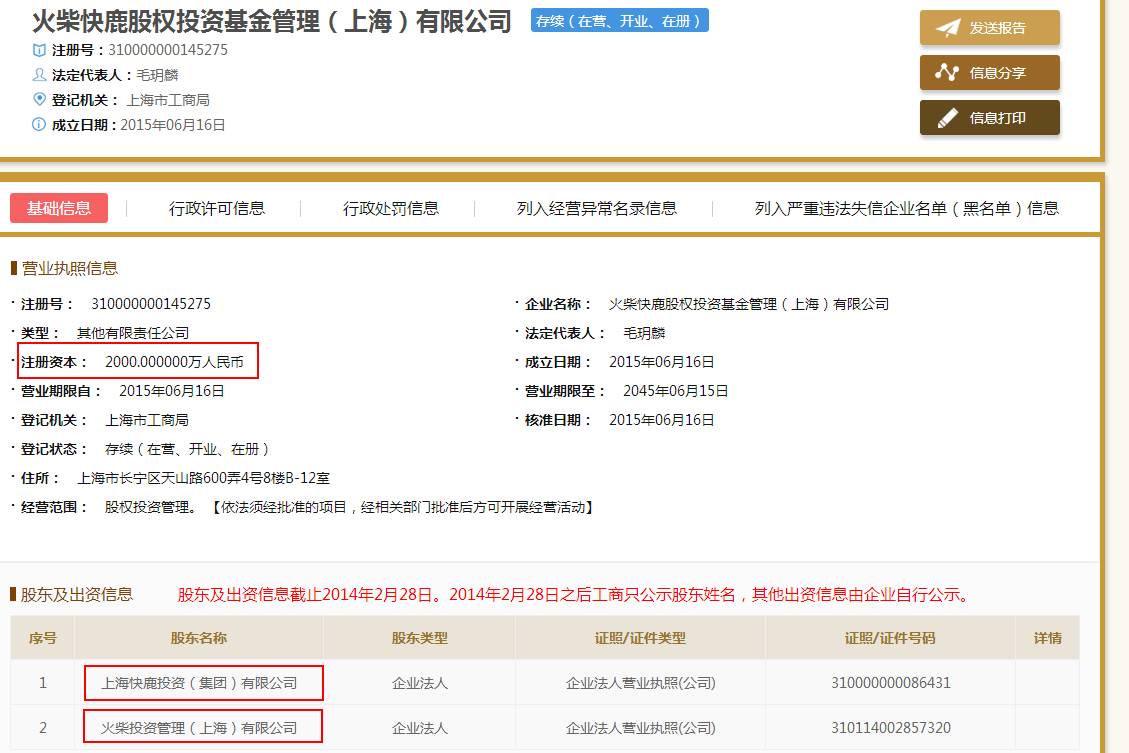Click the 营业期限至 date 2045年06月15日
The image size is (1129, 753).
click(675, 391)
